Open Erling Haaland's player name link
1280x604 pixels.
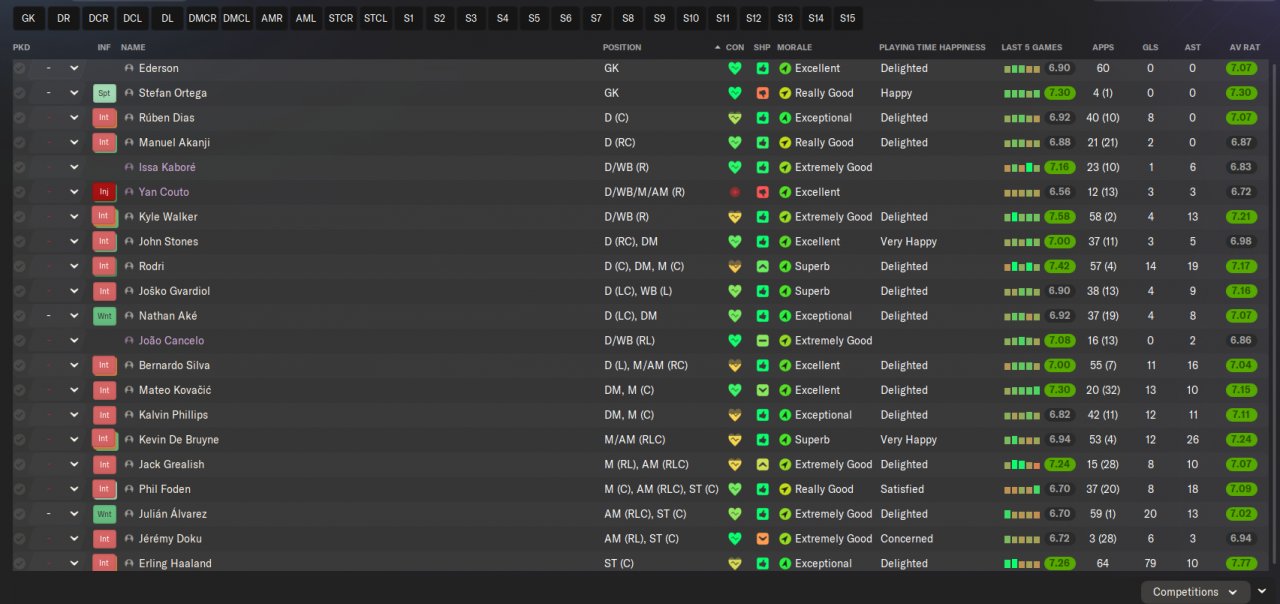tap(175, 564)
